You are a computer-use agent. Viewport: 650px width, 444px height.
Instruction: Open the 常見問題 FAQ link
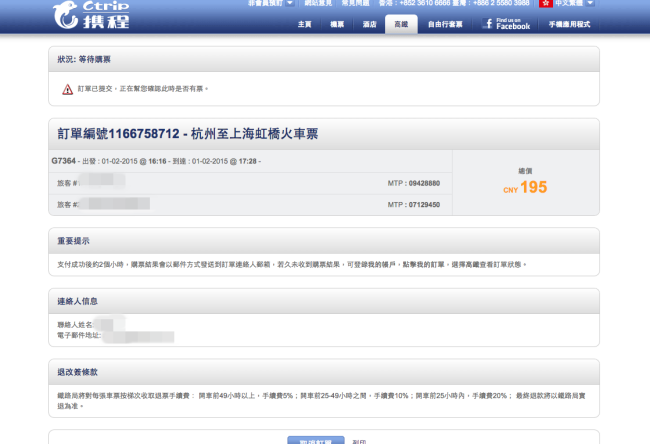[x=355, y=3]
